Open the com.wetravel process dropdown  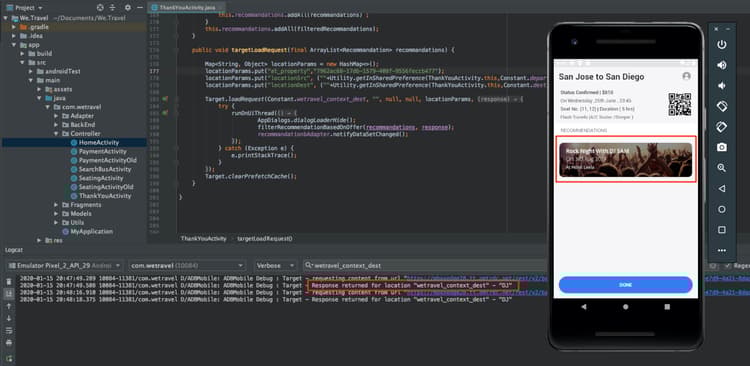(x=188, y=266)
